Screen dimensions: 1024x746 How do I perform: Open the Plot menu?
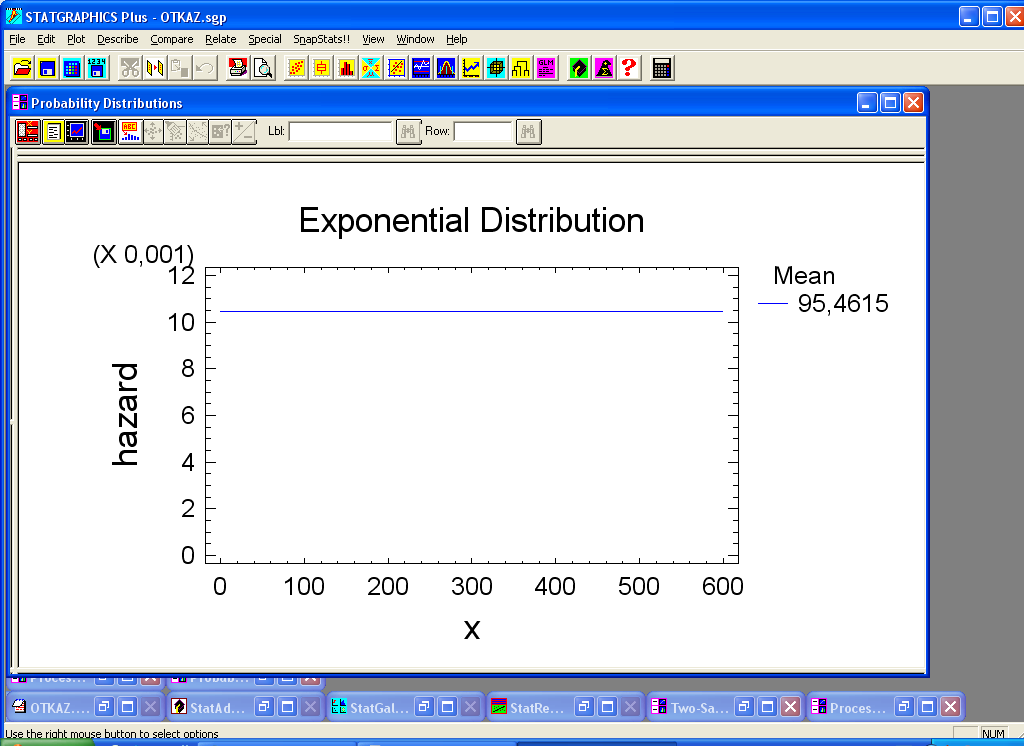[x=76, y=39]
